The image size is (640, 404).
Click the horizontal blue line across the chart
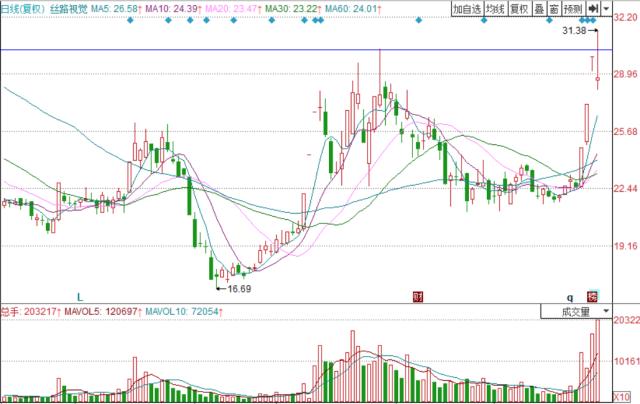tap(306, 50)
